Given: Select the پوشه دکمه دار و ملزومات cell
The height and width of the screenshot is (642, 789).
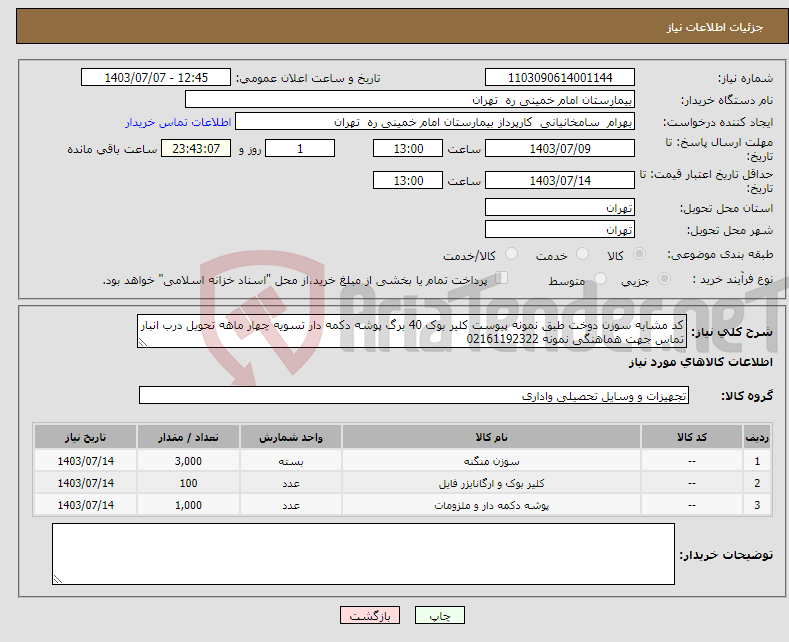Looking at the screenshot, I should tap(491, 505).
